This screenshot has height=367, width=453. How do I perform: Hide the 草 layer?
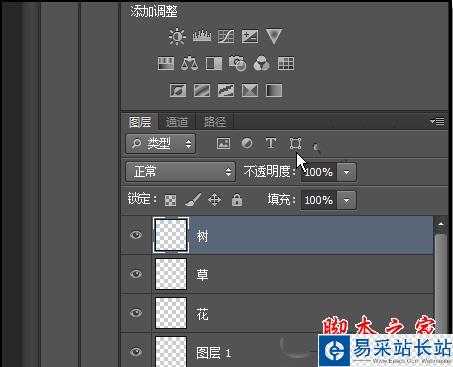pyautogui.click(x=136, y=274)
